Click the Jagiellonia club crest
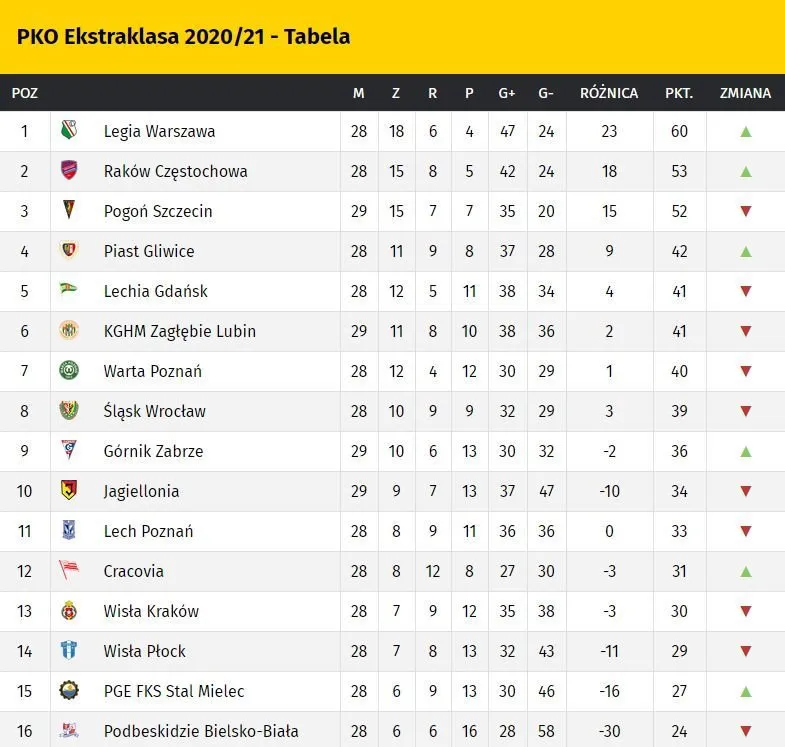Viewport: 785px width, 747px height. [69, 491]
